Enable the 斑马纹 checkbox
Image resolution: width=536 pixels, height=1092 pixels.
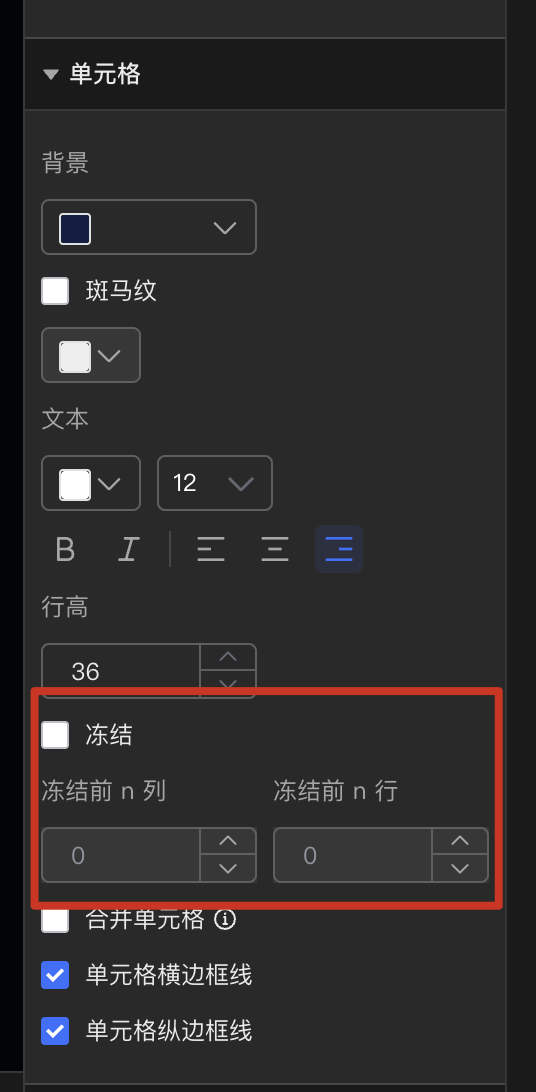55,291
